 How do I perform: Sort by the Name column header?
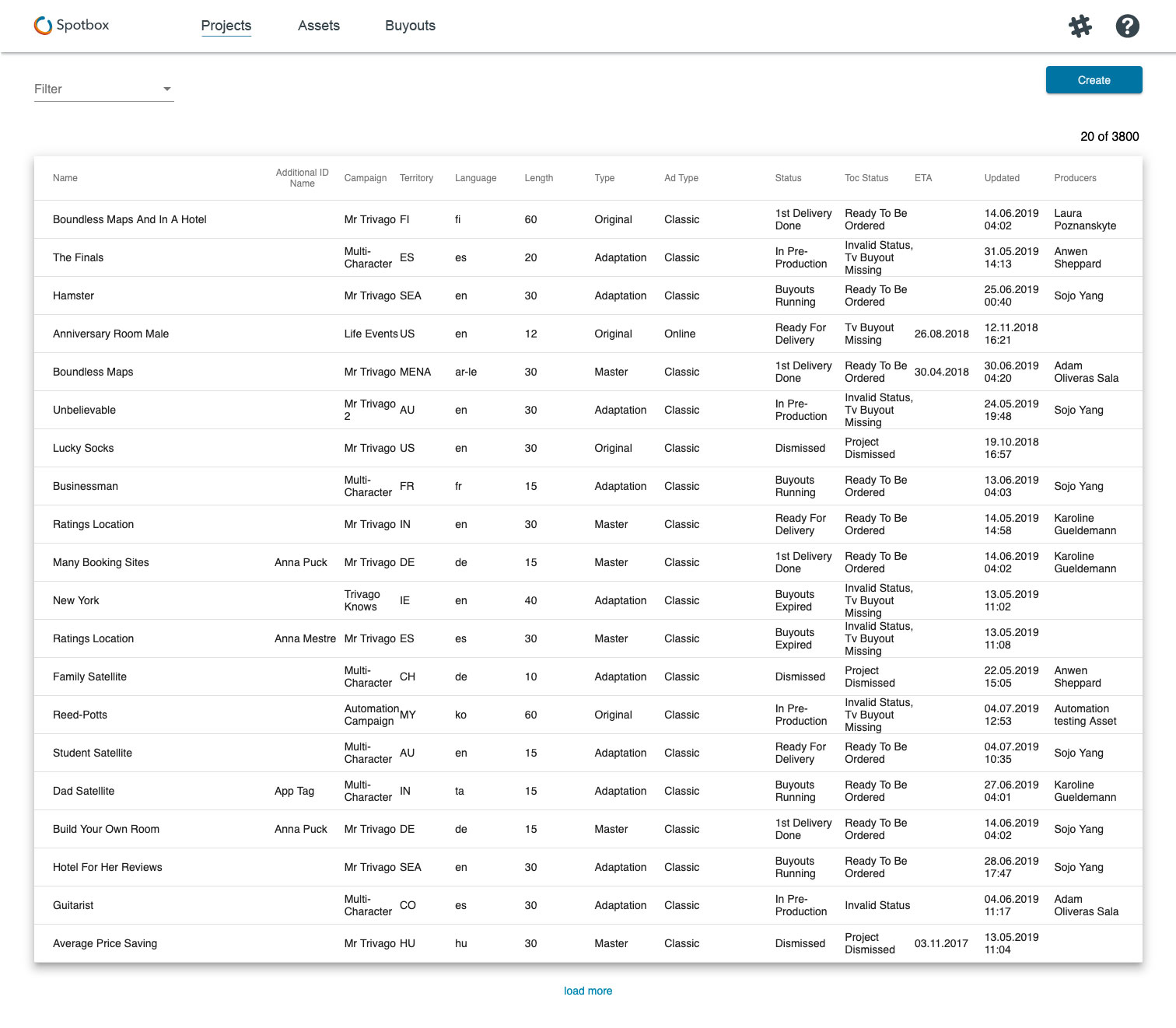tap(65, 178)
